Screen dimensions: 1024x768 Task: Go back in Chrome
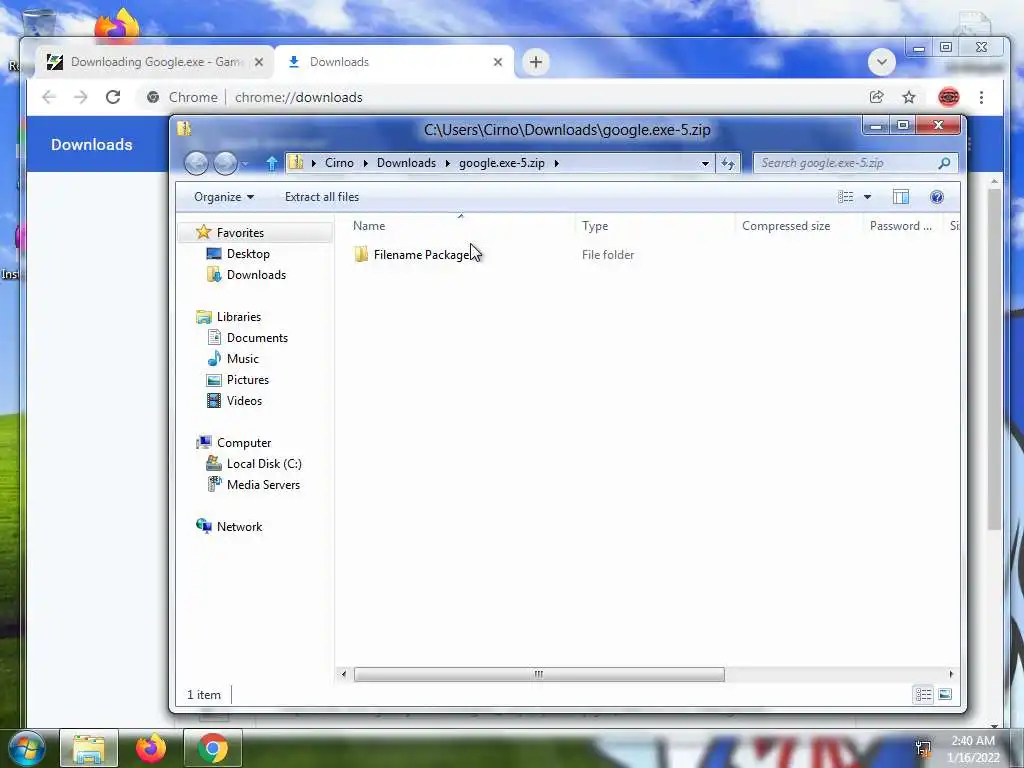pos(49,97)
